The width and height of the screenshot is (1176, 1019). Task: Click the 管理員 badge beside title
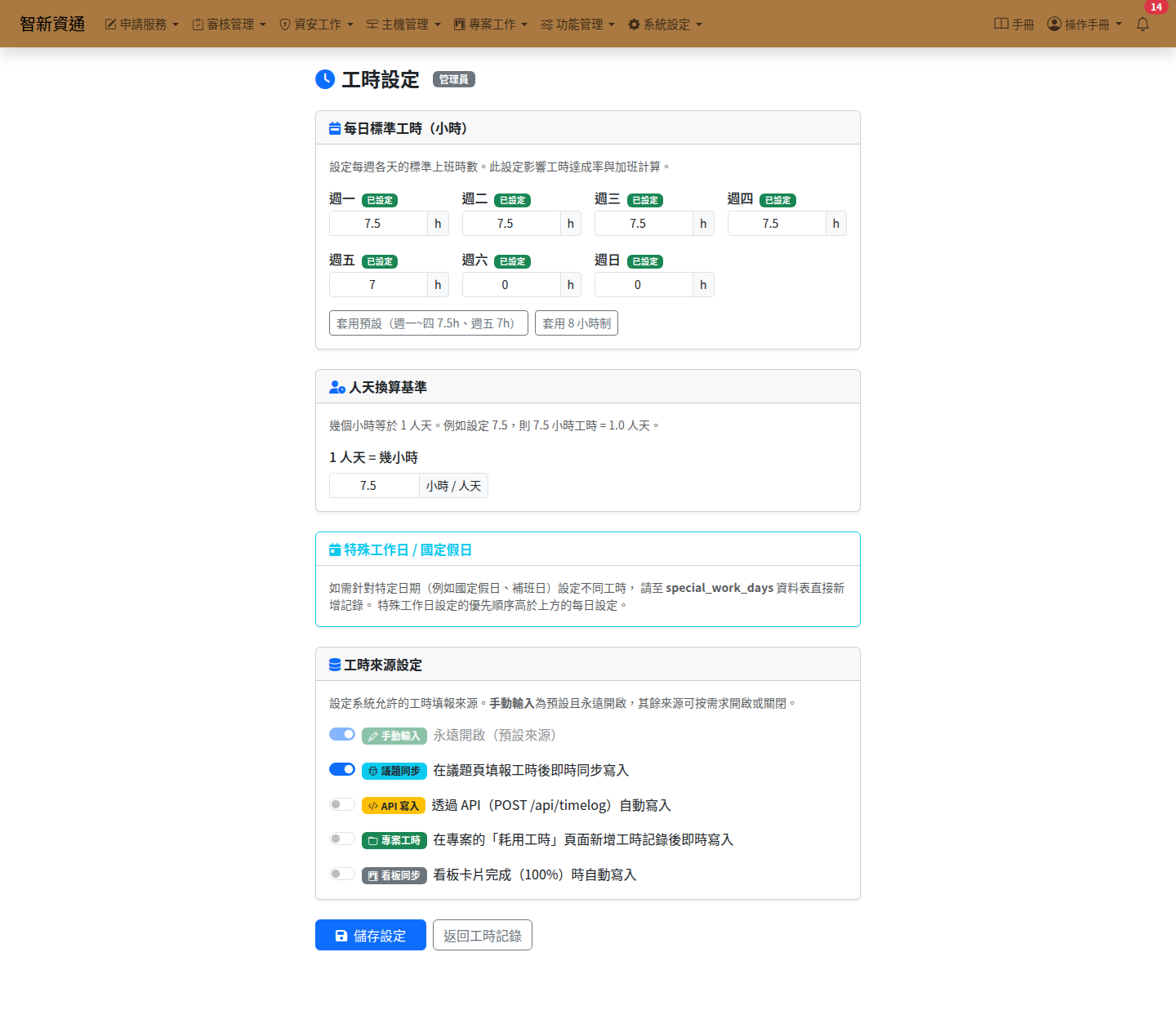[x=454, y=79]
